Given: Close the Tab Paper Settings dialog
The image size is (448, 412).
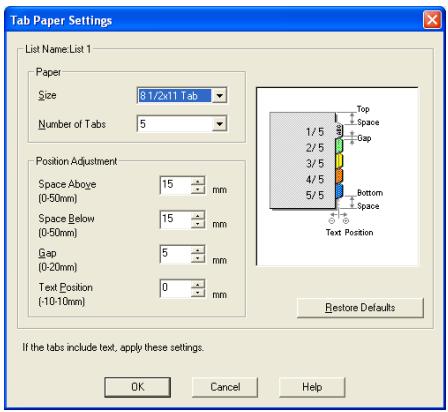Looking at the screenshot, I should click(x=432, y=20).
